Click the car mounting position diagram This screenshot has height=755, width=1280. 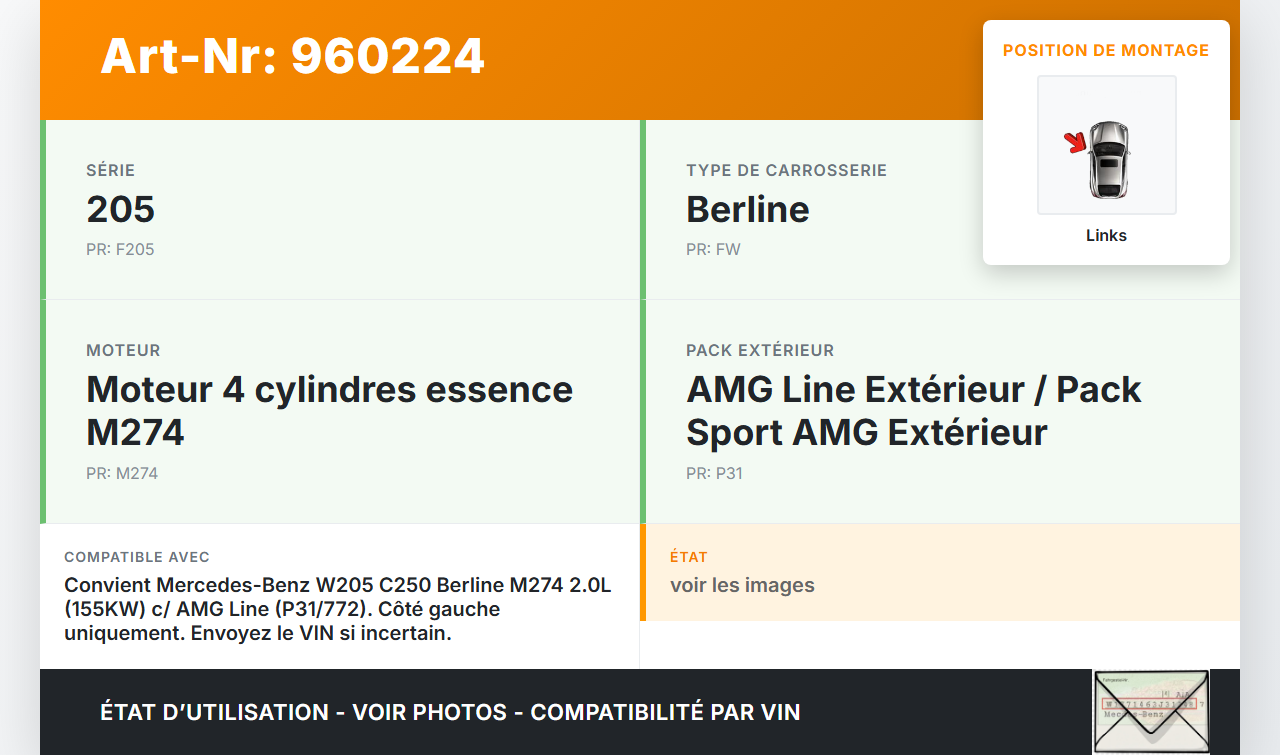[x=1106, y=145]
